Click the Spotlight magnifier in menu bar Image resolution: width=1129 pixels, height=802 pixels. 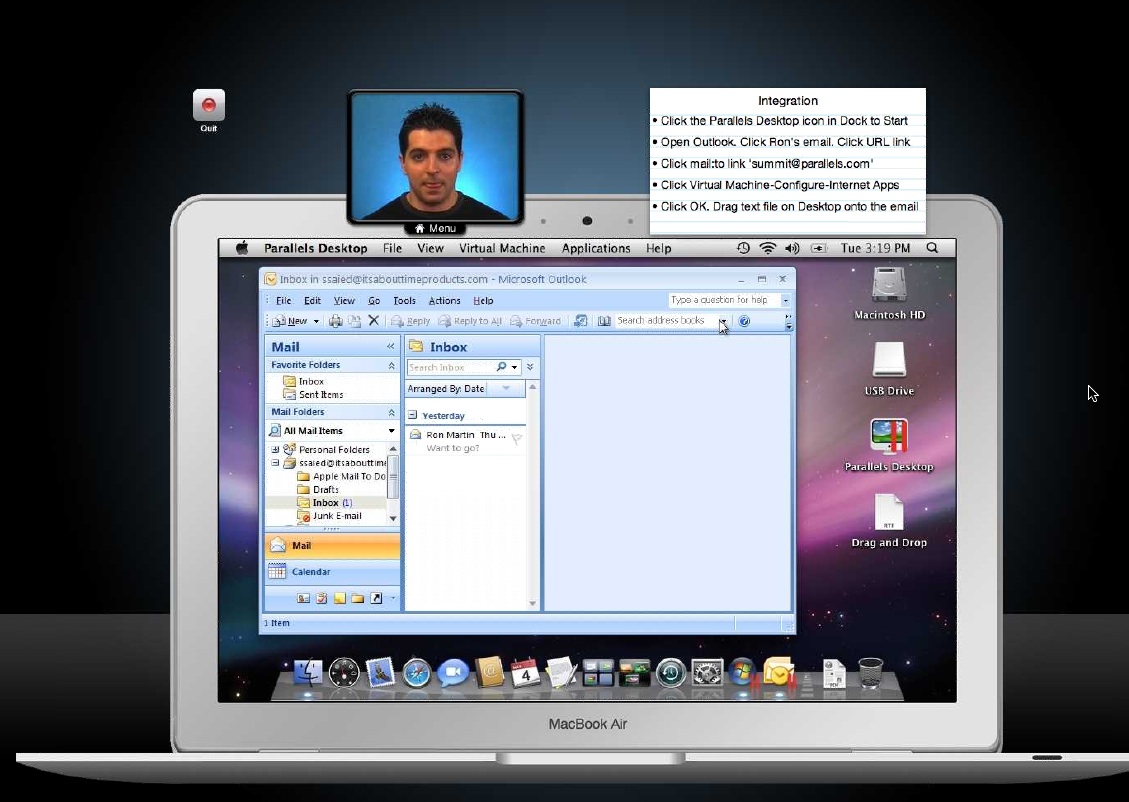[x=932, y=248]
